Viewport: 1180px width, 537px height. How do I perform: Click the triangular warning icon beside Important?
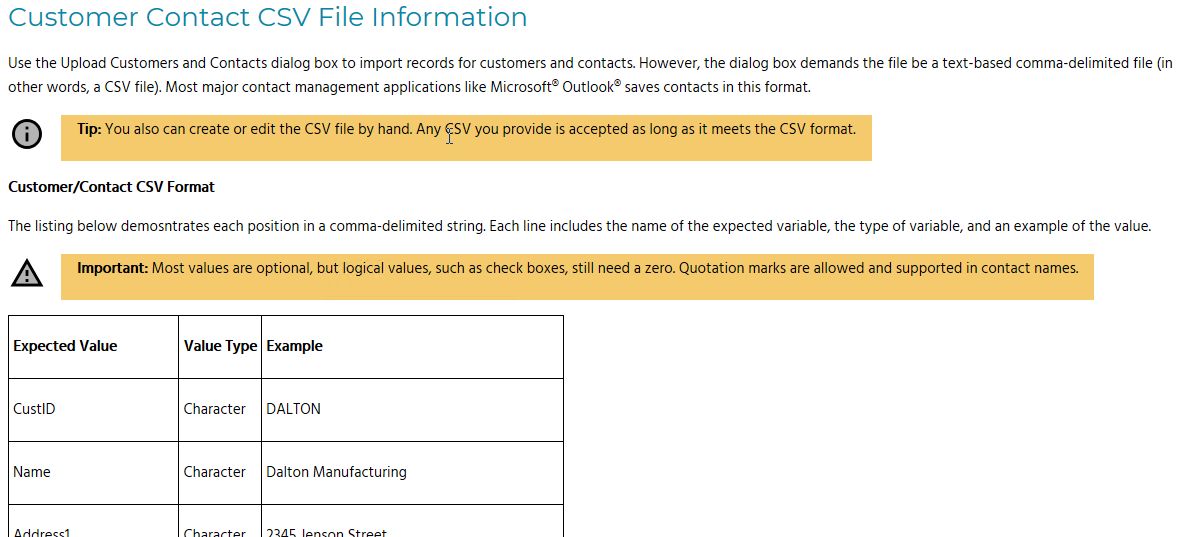[27, 273]
